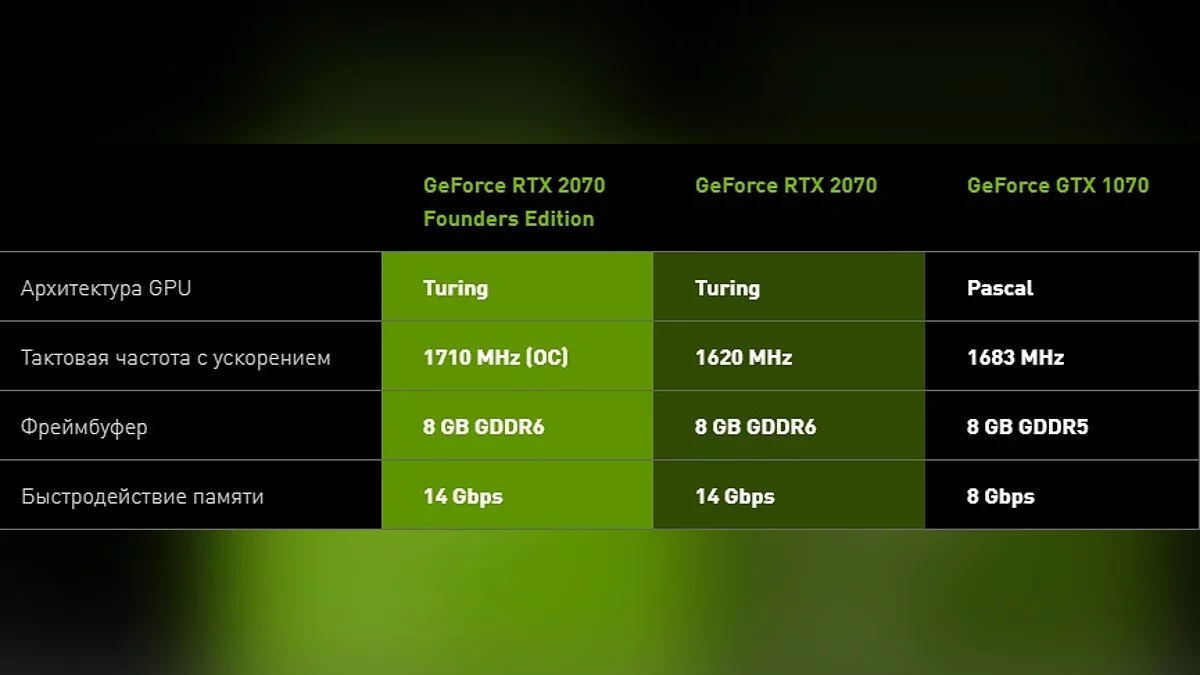The width and height of the screenshot is (1200, 675).
Task: Select Turing in the dark green column
Action: point(727,288)
